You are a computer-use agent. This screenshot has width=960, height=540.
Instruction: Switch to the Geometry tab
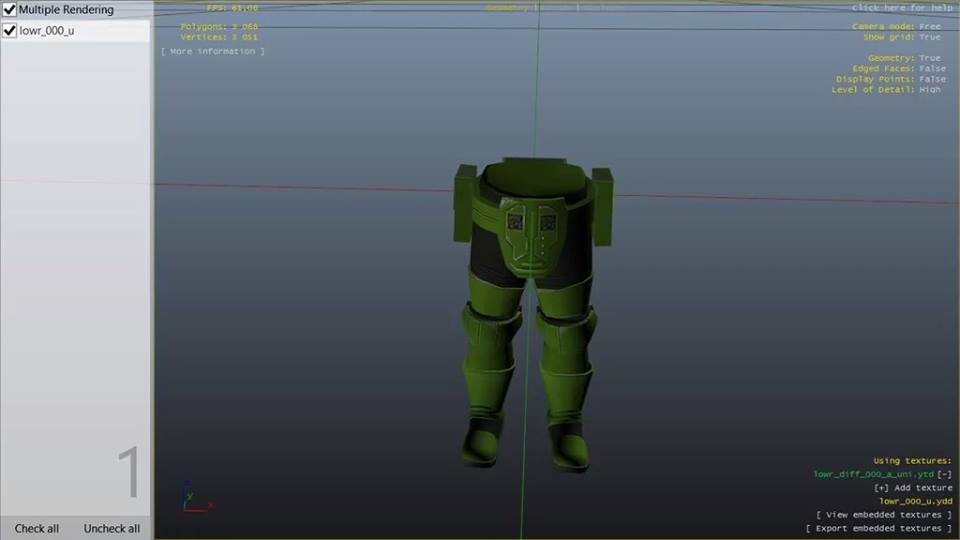[507, 8]
